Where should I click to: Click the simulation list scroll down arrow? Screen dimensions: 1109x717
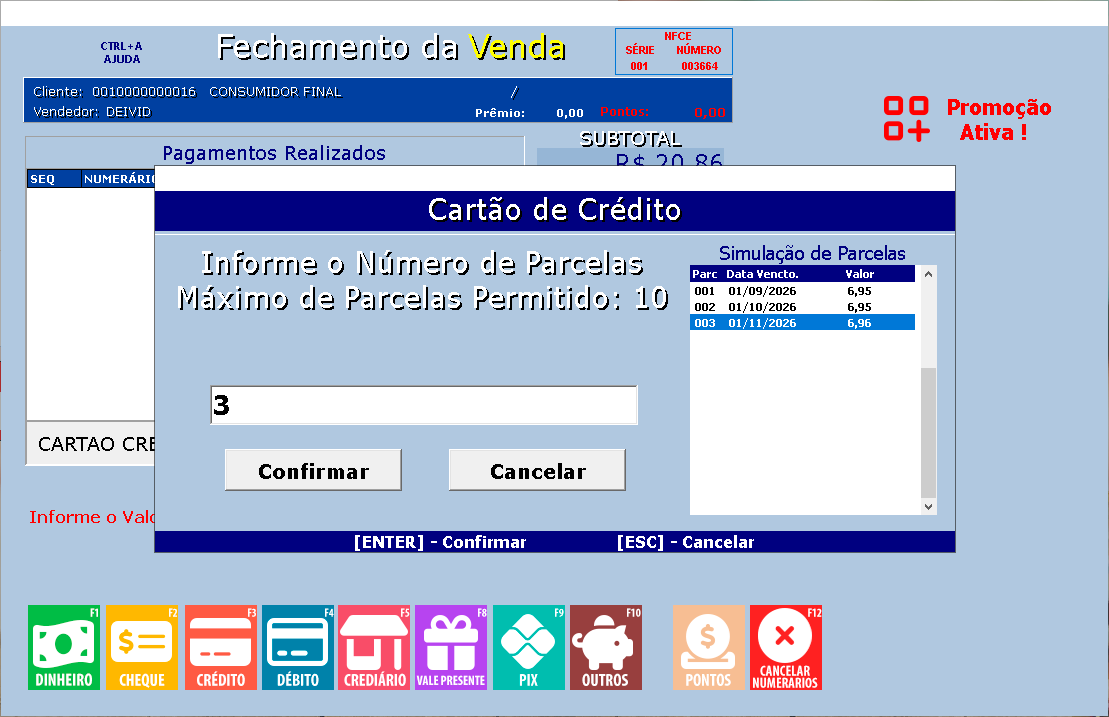(929, 506)
